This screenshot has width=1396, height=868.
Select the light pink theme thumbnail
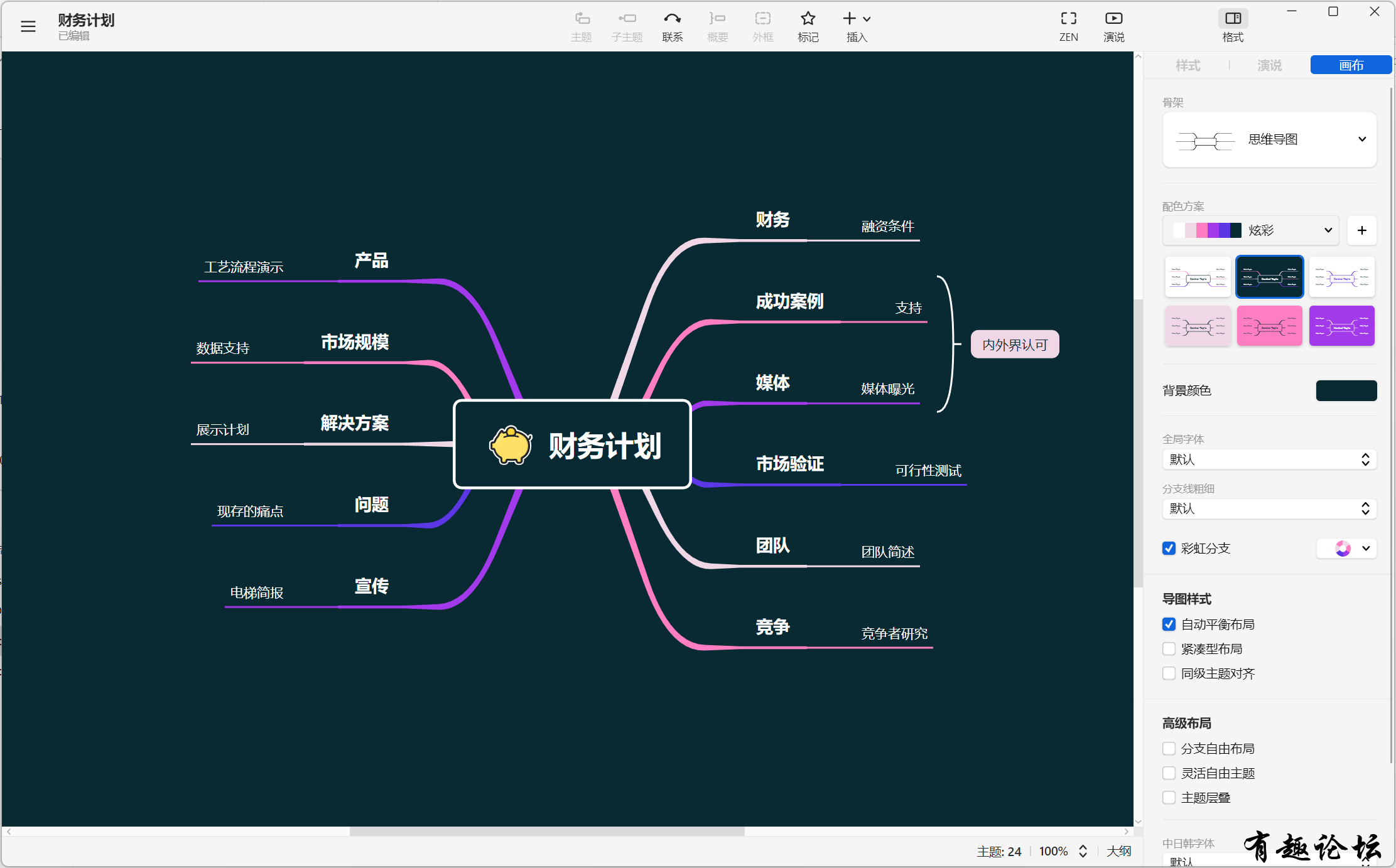(x=1198, y=326)
